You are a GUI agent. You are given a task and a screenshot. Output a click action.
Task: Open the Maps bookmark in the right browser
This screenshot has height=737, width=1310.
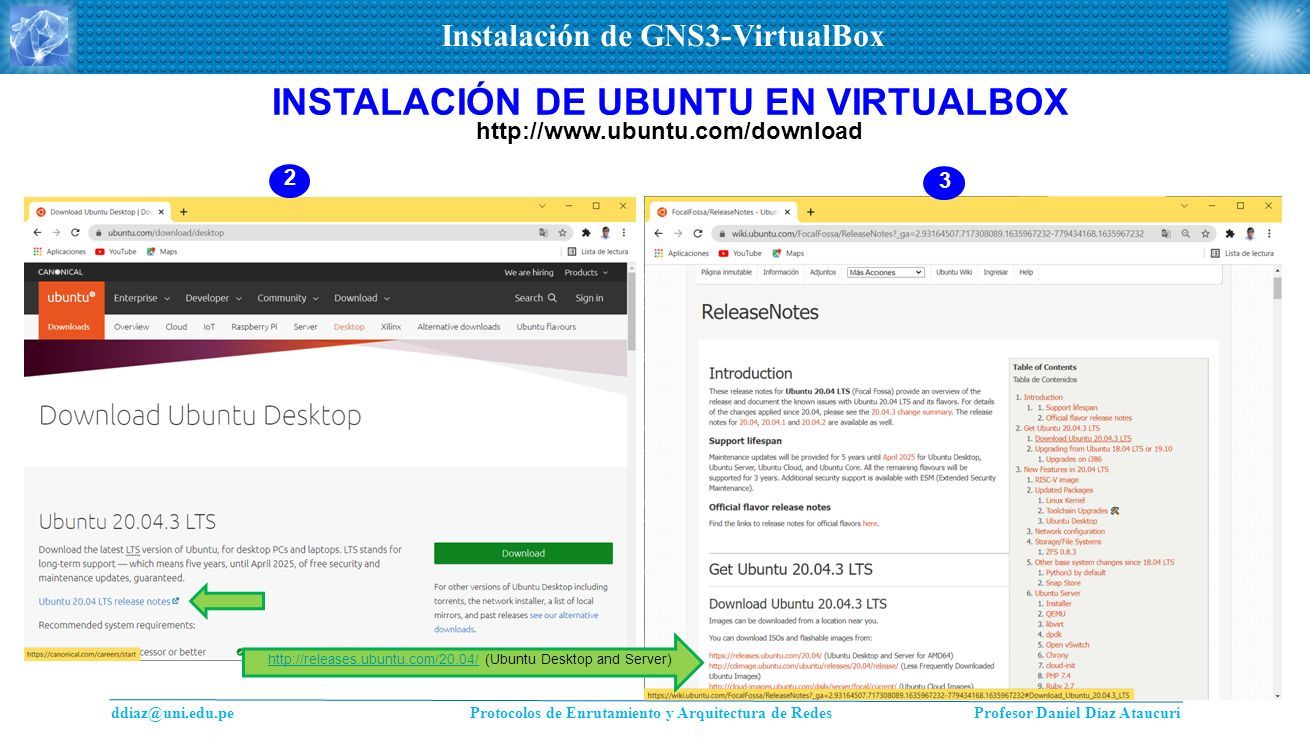pyautogui.click(x=788, y=253)
